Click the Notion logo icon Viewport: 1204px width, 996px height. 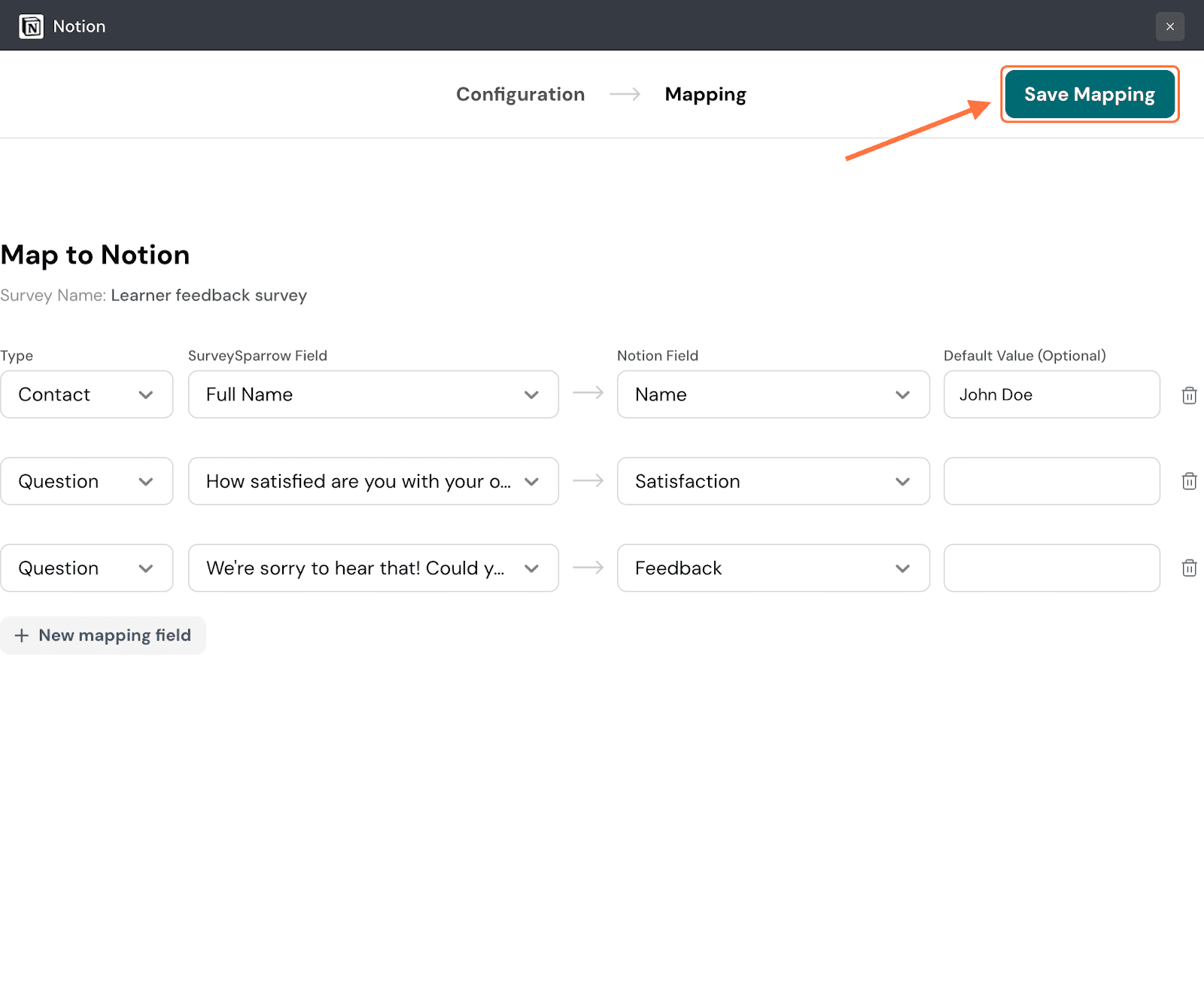(x=31, y=26)
